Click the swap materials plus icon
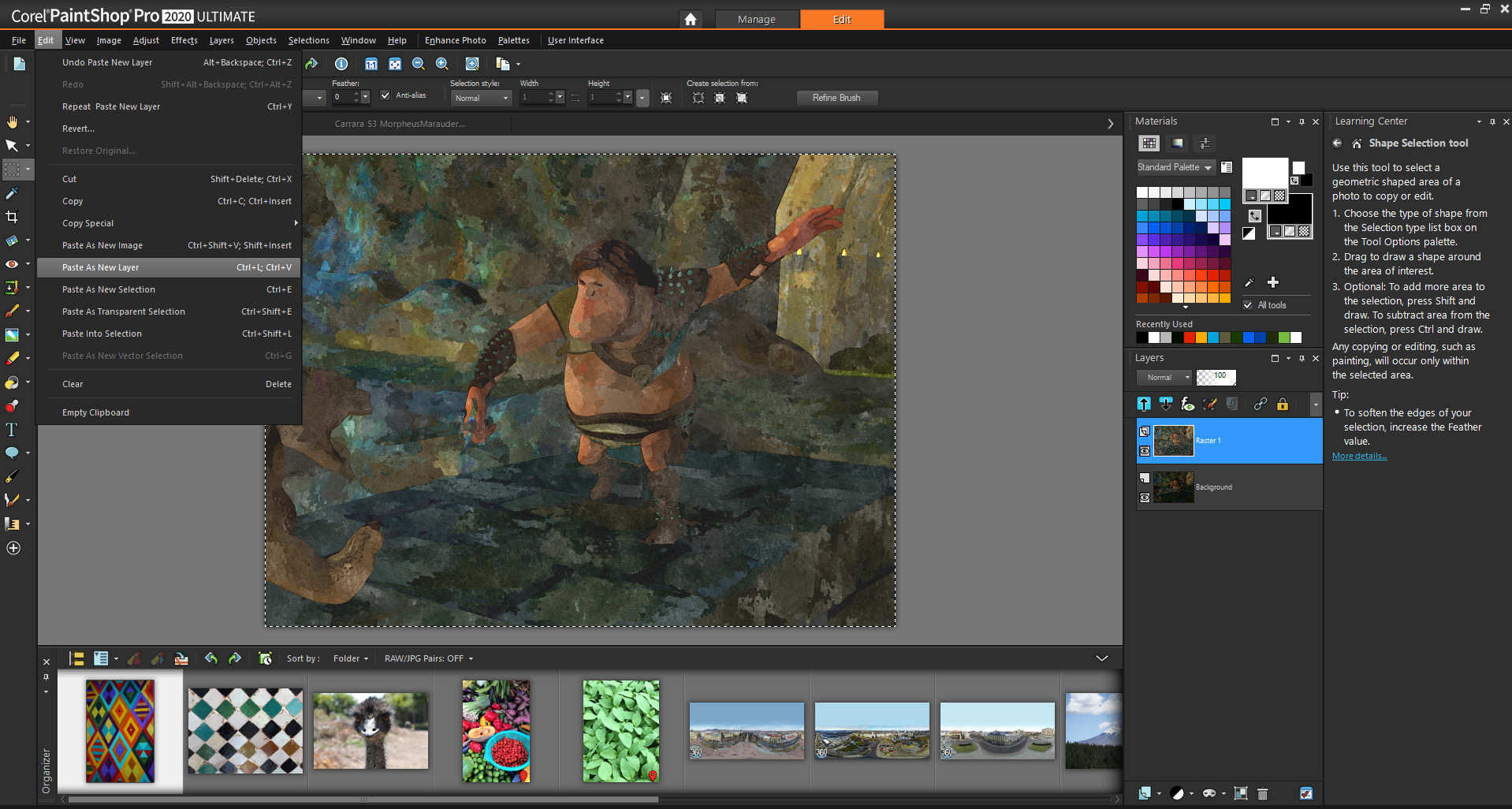This screenshot has height=809, width=1512. tap(1272, 282)
